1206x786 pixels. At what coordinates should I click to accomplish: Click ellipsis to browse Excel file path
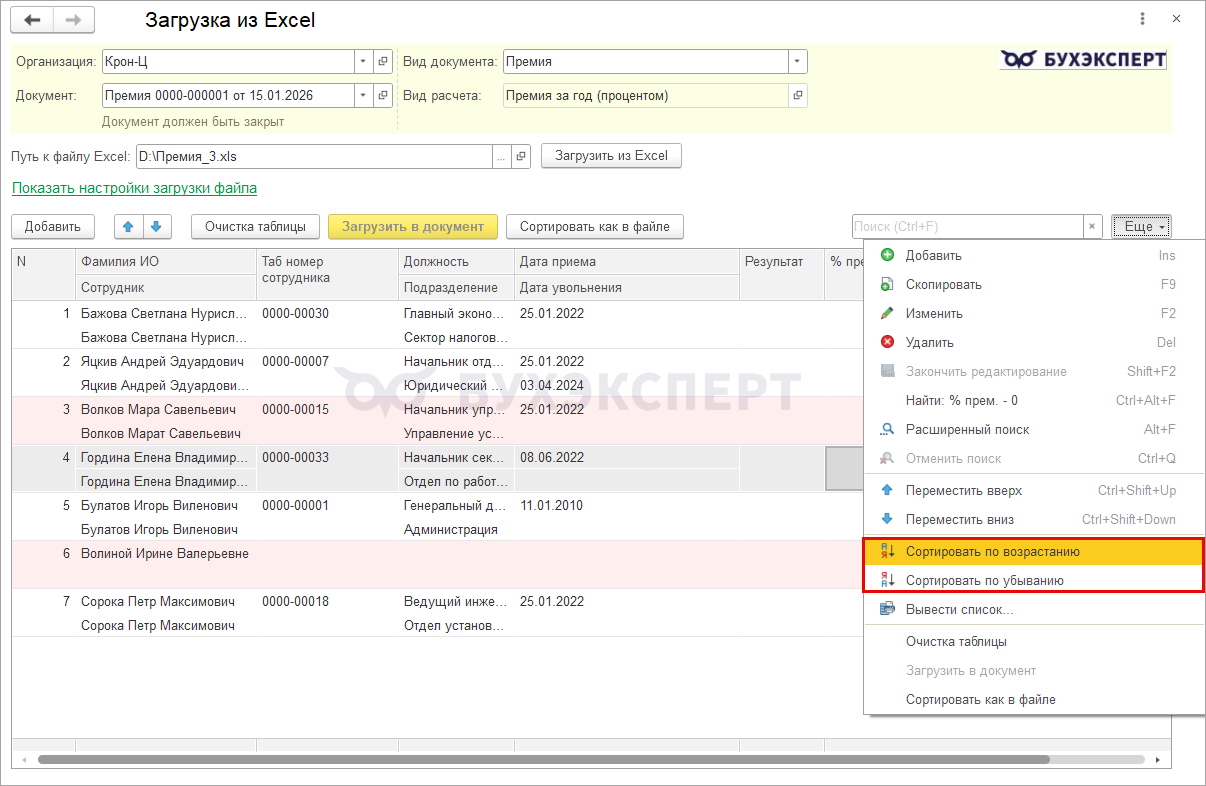click(x=501, y=157)
